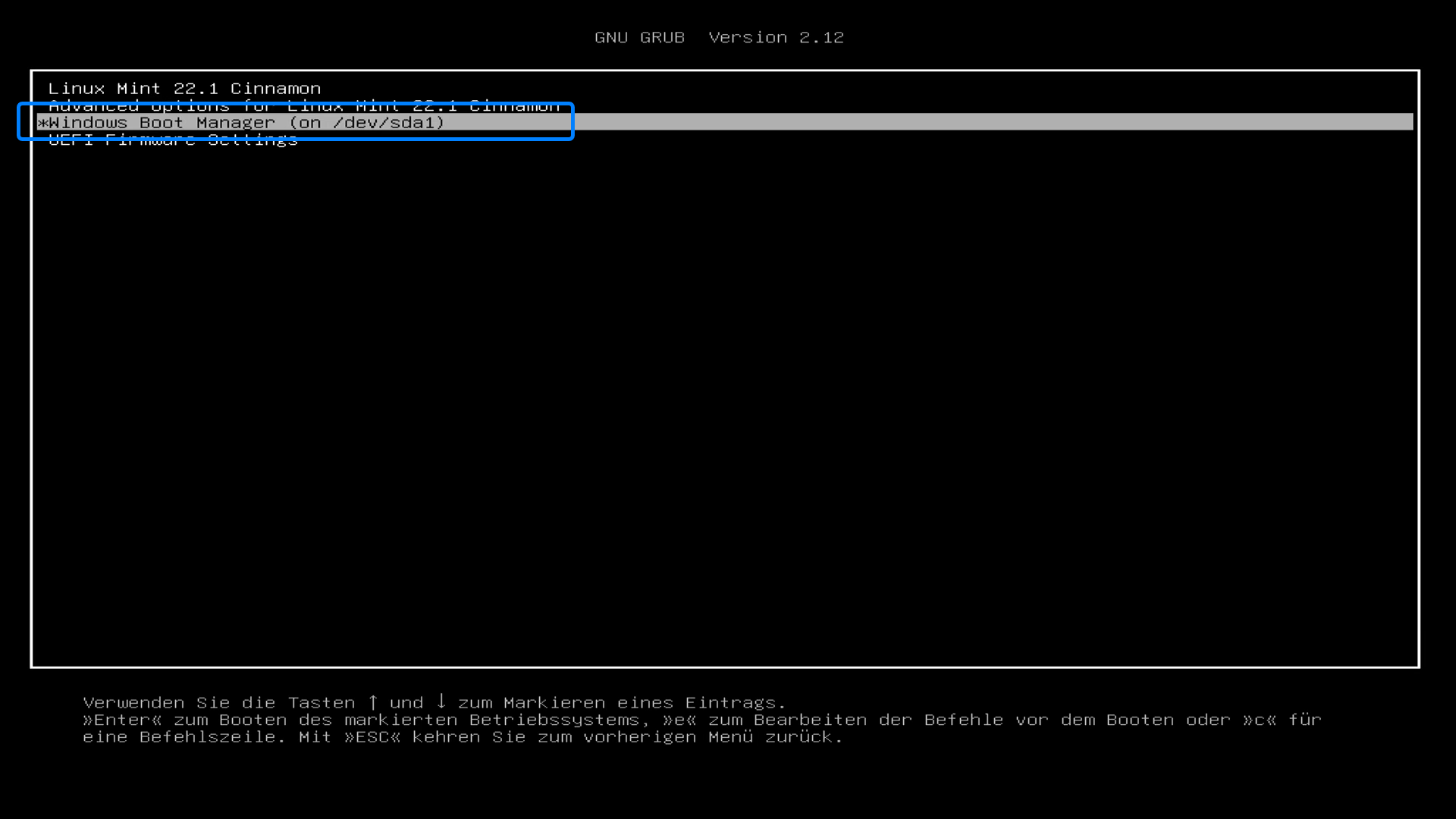
Task: Select the Linux Mint 22.1 Cinnamon entry
Action: [x=184, y=89]
